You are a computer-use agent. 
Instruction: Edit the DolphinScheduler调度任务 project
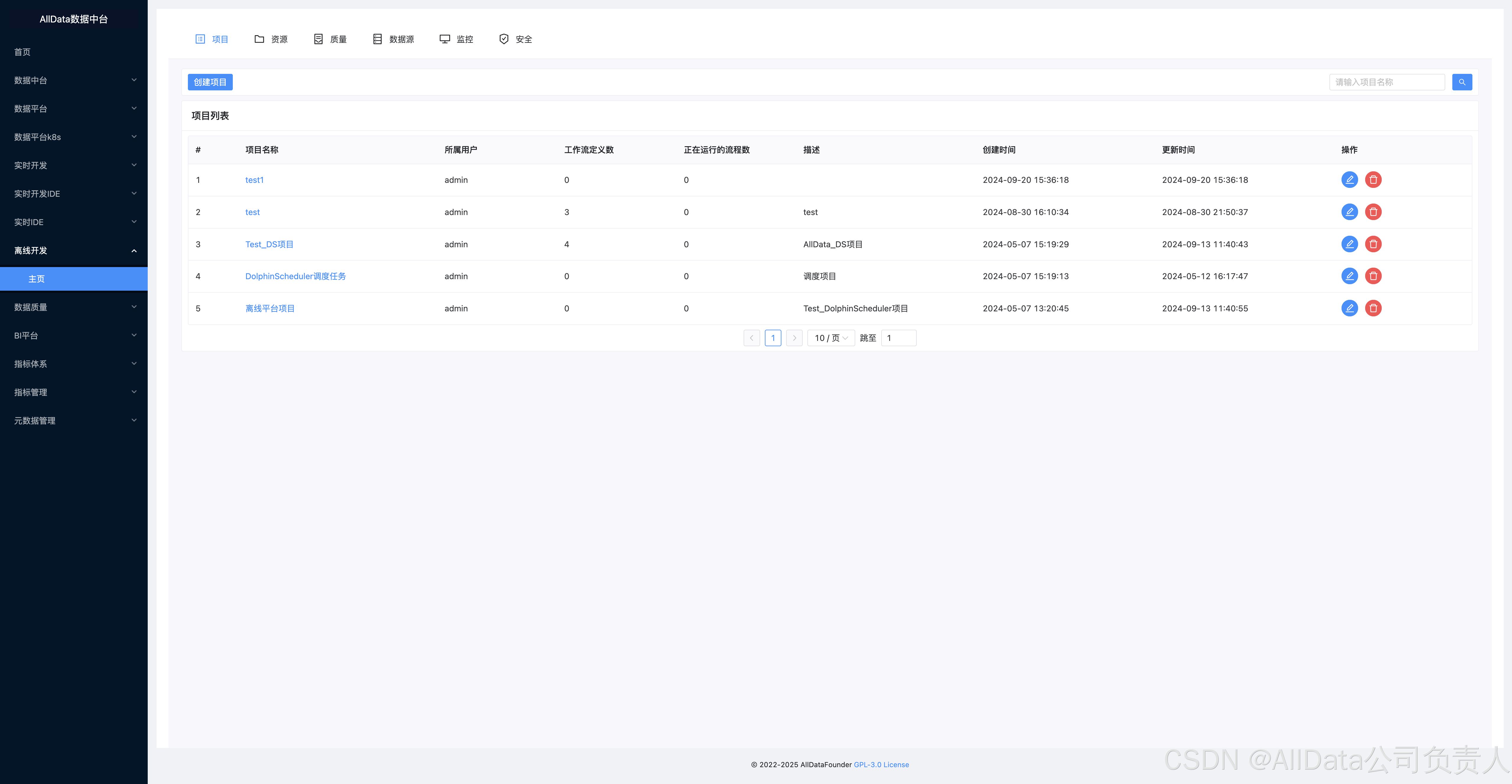1350,276
